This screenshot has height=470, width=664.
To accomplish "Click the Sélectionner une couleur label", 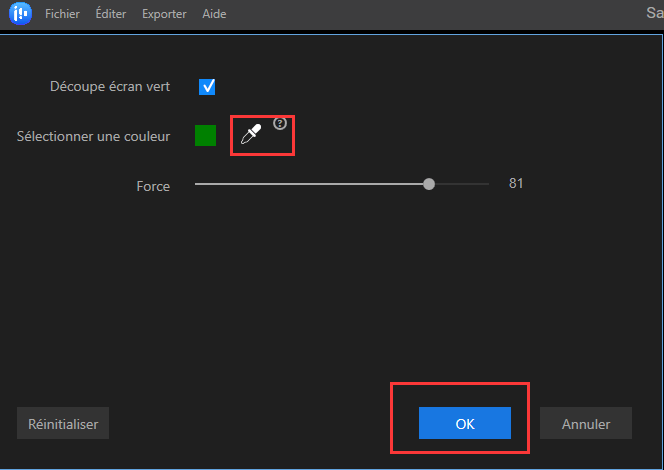I will pyautogui.click(x=94, y=136).
